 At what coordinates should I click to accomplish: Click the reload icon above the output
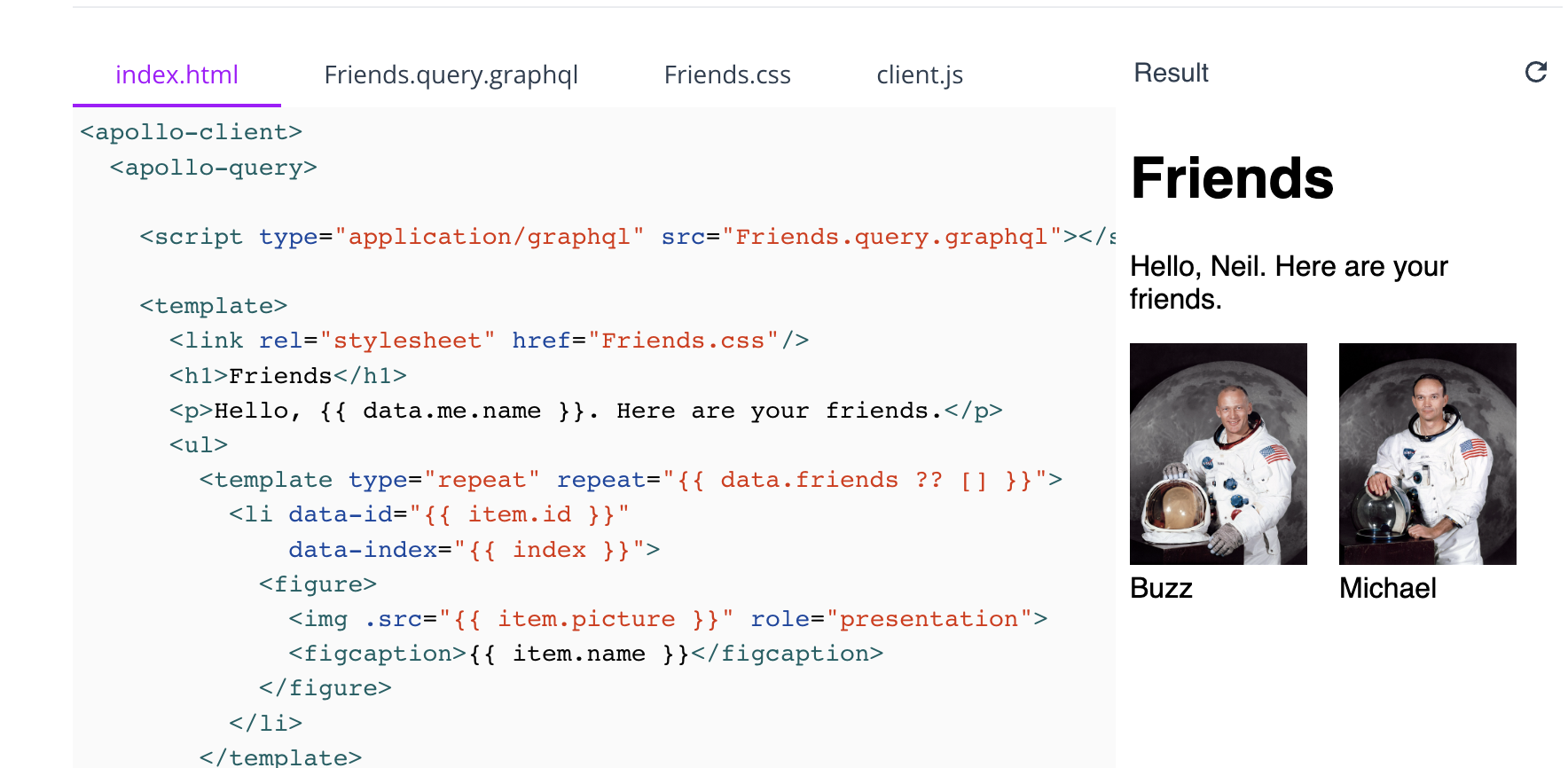pos(1537,72)
